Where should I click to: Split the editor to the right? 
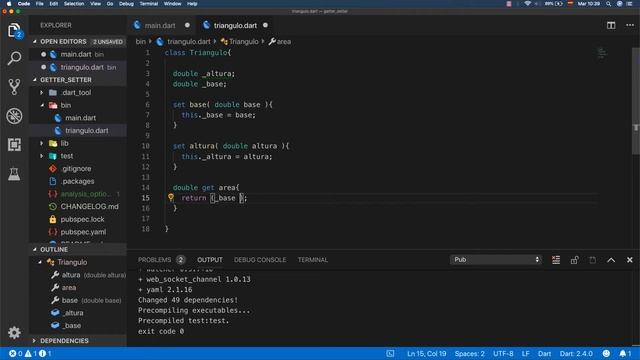(x=611, y=25)
